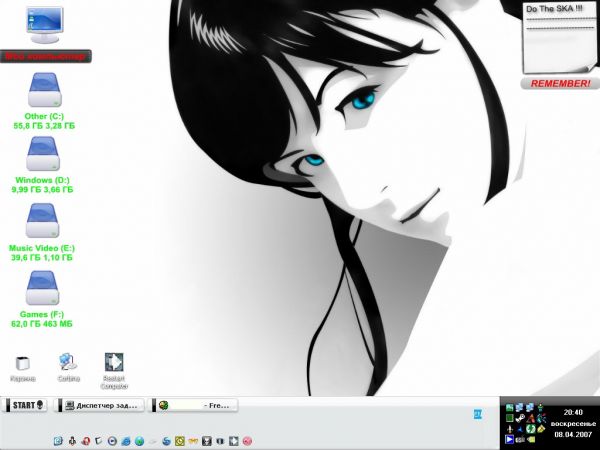600x450 pixels.
Task: Click the воскресенье weekday text in the tray
Action: (573, 424)
